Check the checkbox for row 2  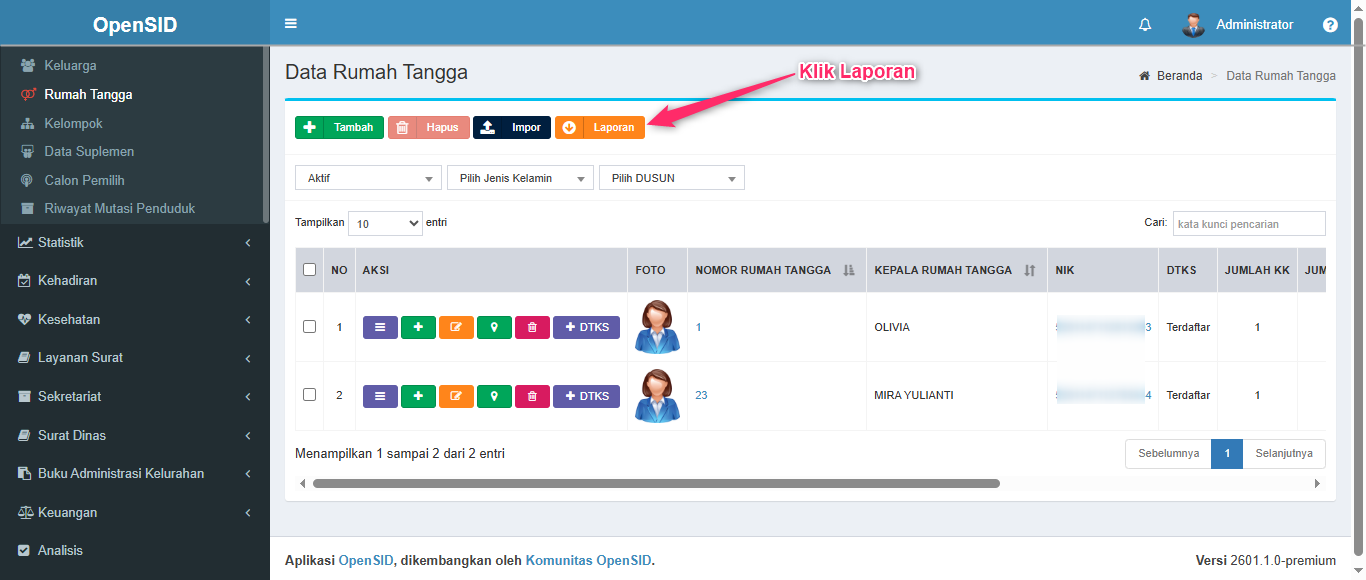(x=309, y=395)
